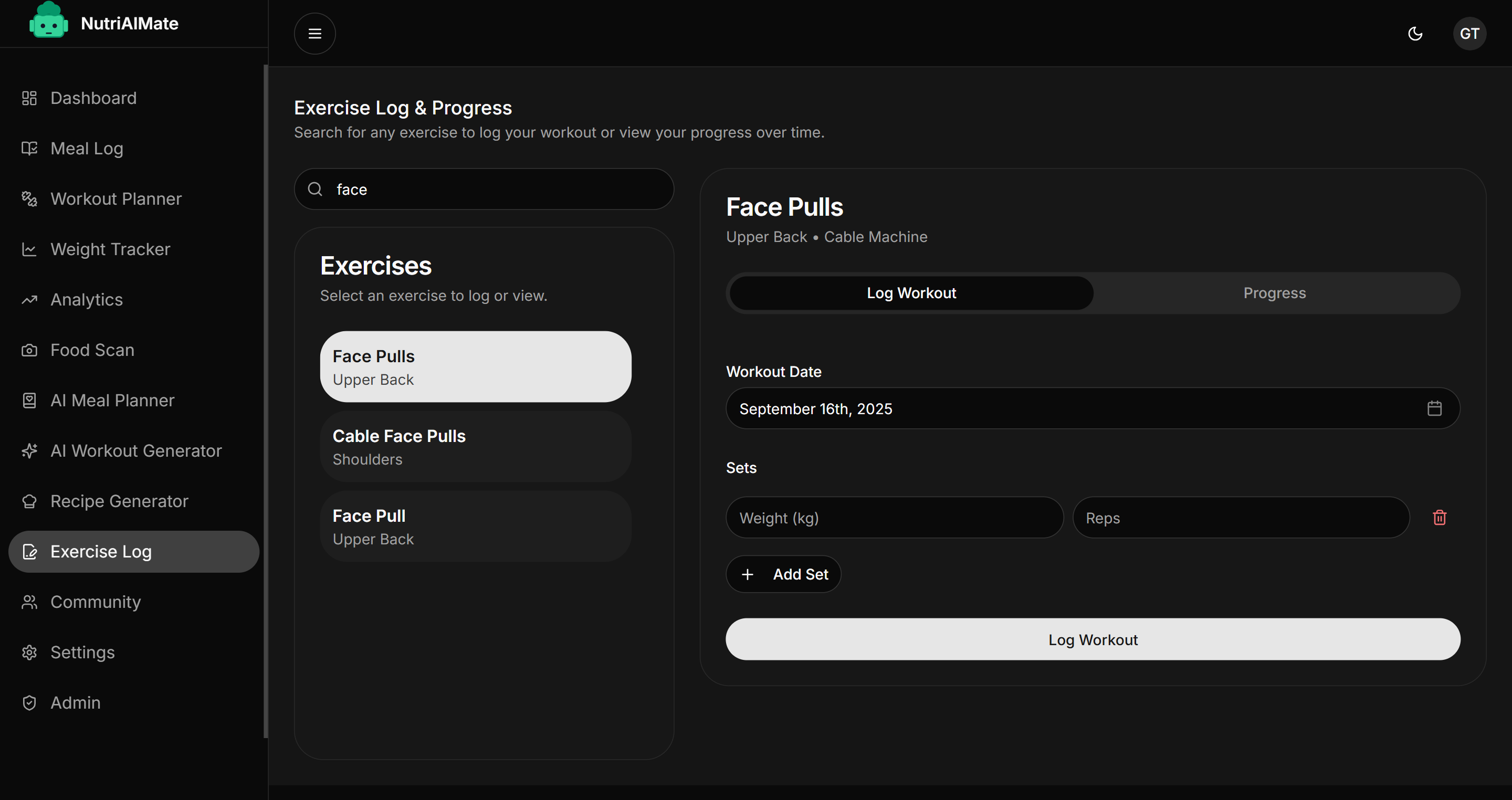Click the search magnifier icon
Image resolution: width=1512 pixels, height=800 pixels.
[315, 189]
